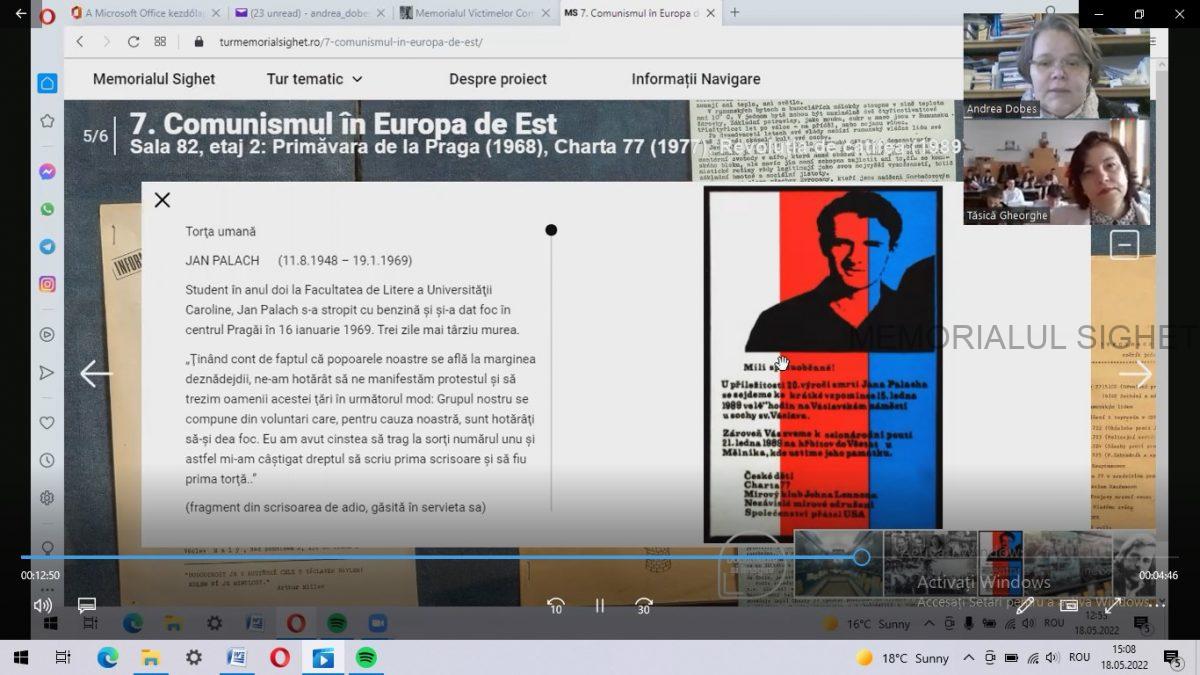Image resolution: width=1200 pixels, height=675 pixels.
Task: Reload the page in the Opera browser
Action: (x=133, y=42)
